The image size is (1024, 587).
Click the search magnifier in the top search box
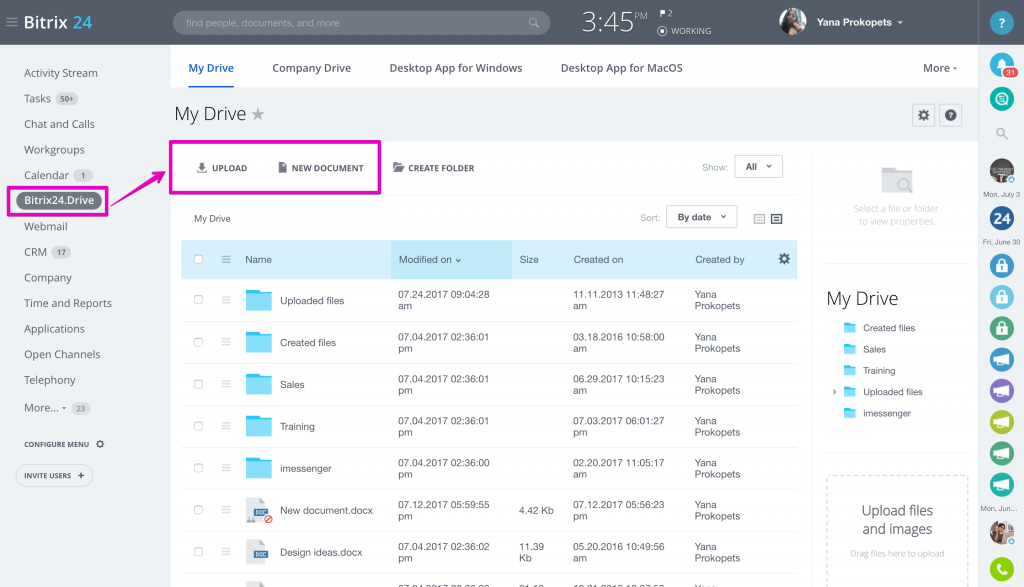pyautogui.click(x=534, y=23)
